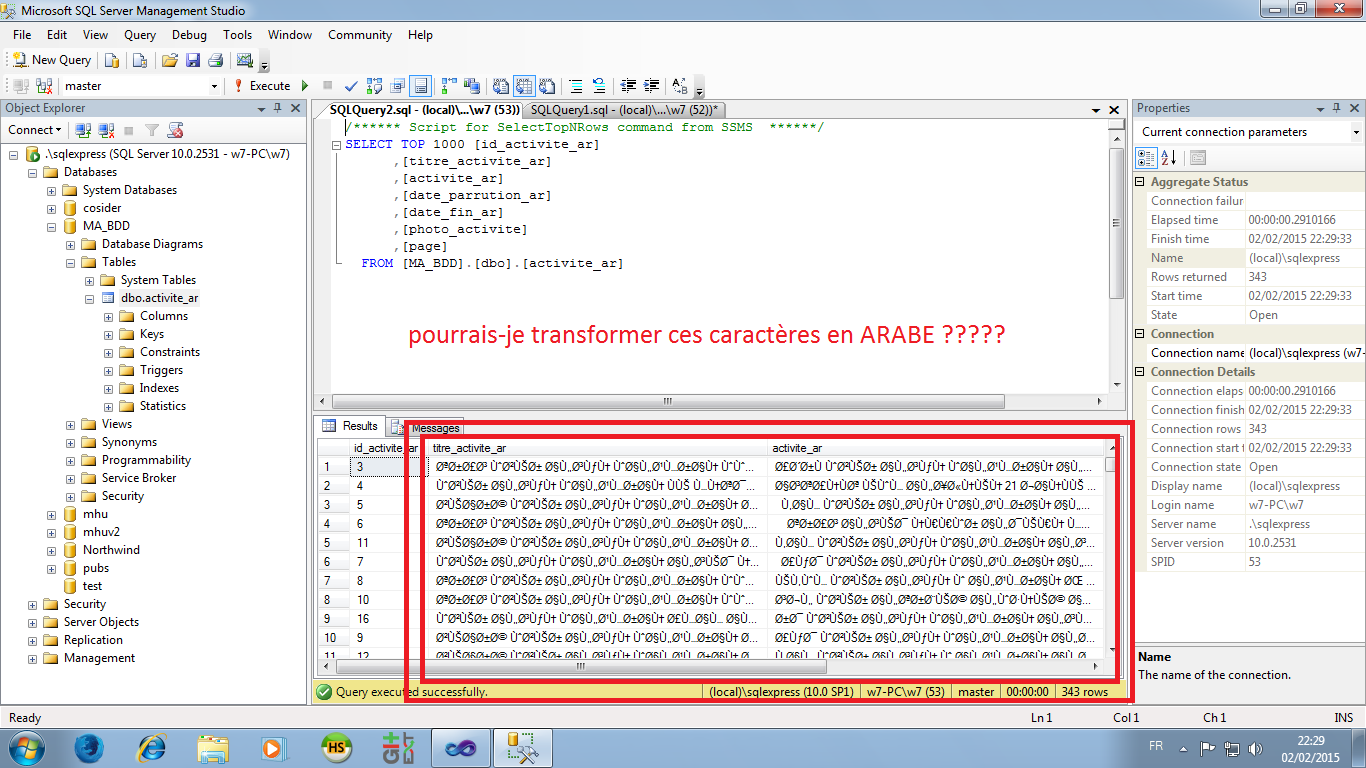The width and height of the screenshot is (1366, 768).
Task: Collapse the Databases tree node
Action: (x=33, y=172)
